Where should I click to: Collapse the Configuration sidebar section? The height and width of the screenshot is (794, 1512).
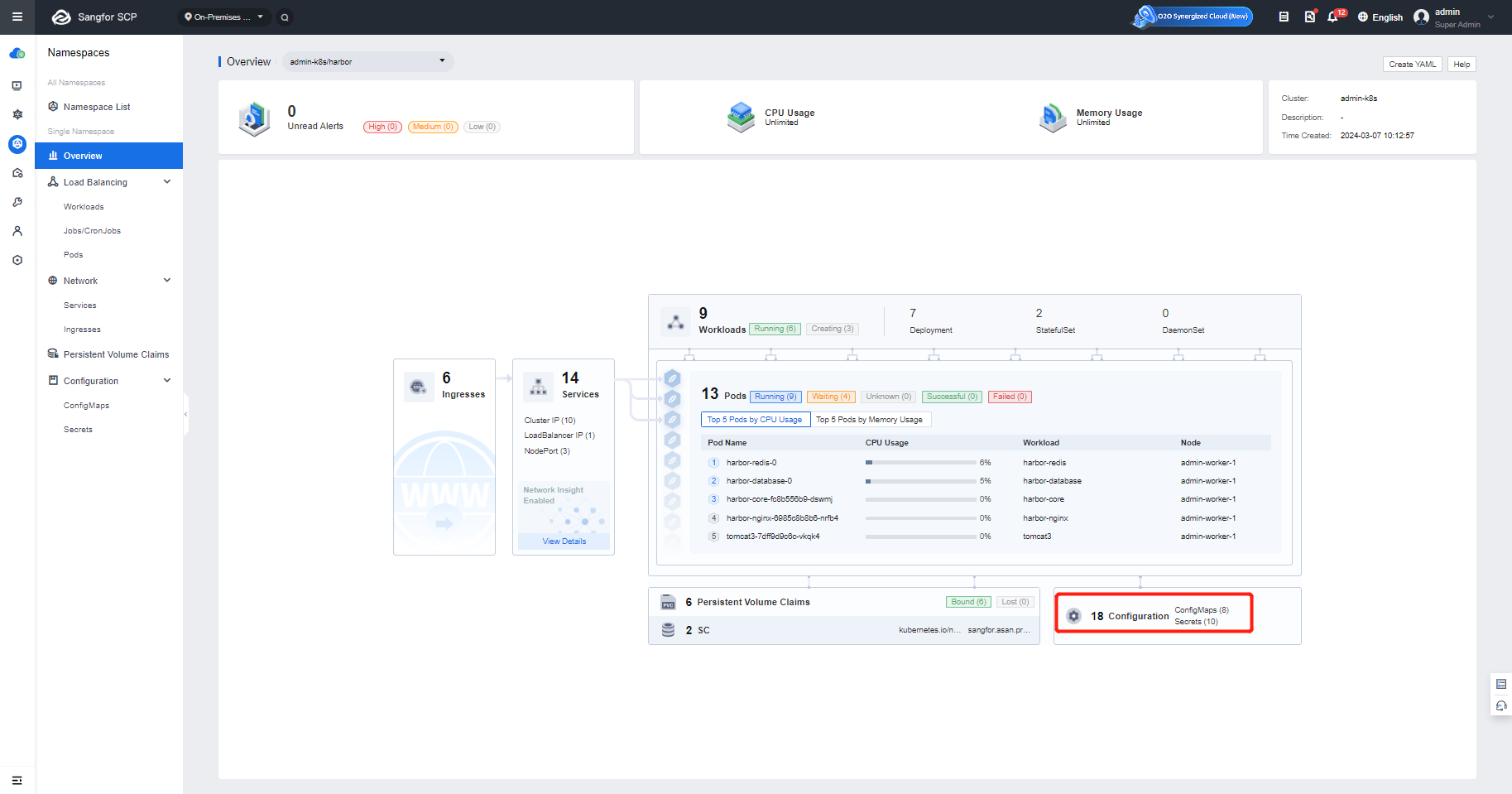click(167, 381)
